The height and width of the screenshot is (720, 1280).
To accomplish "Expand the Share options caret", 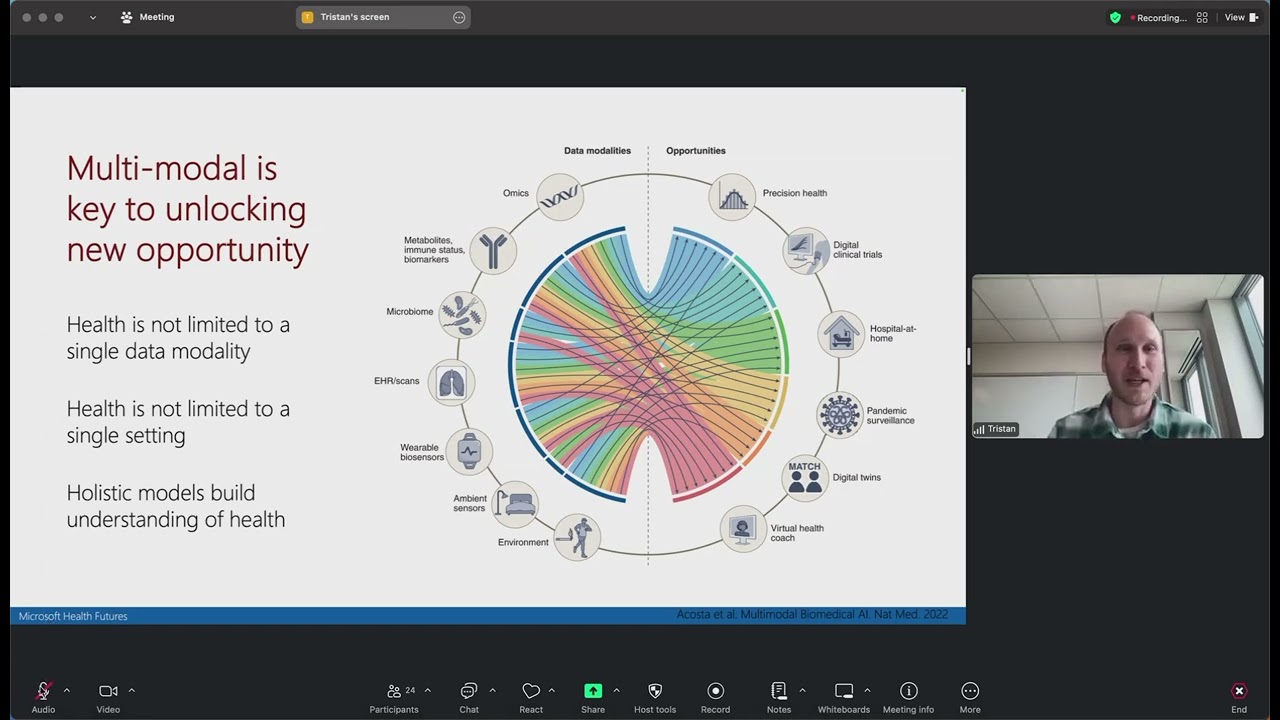I will click(616, 690).
